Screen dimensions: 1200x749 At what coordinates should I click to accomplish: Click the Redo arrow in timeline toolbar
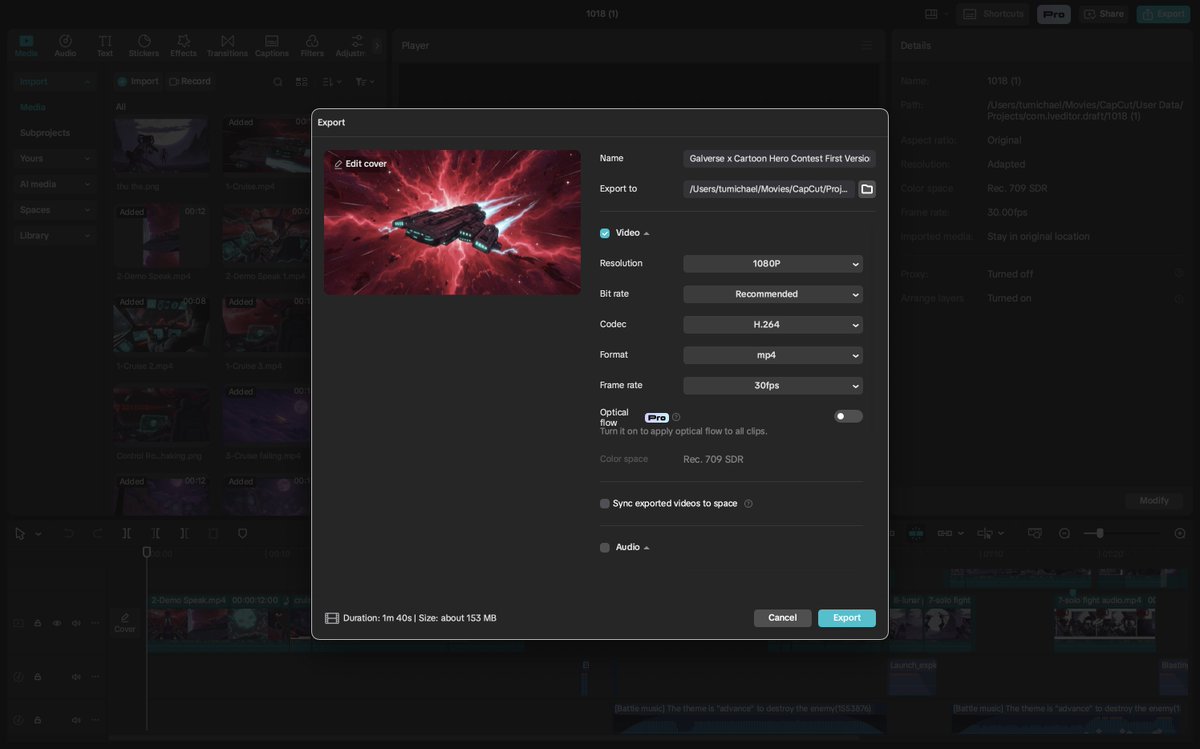[97, 534]
